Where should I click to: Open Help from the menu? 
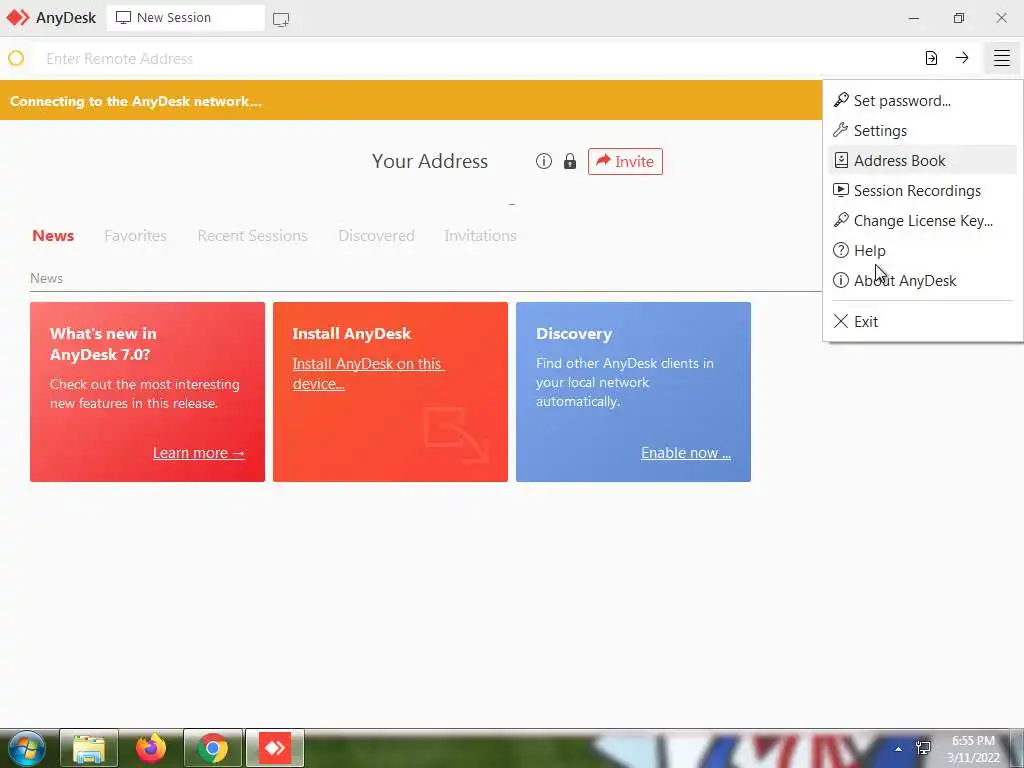coord(922,251)
